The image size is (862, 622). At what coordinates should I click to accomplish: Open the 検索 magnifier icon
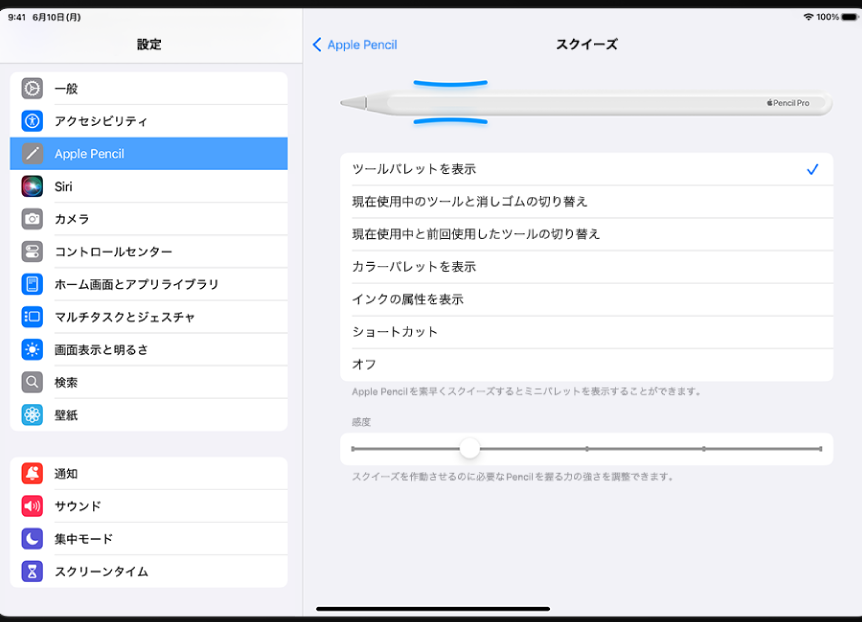[32, 382]
